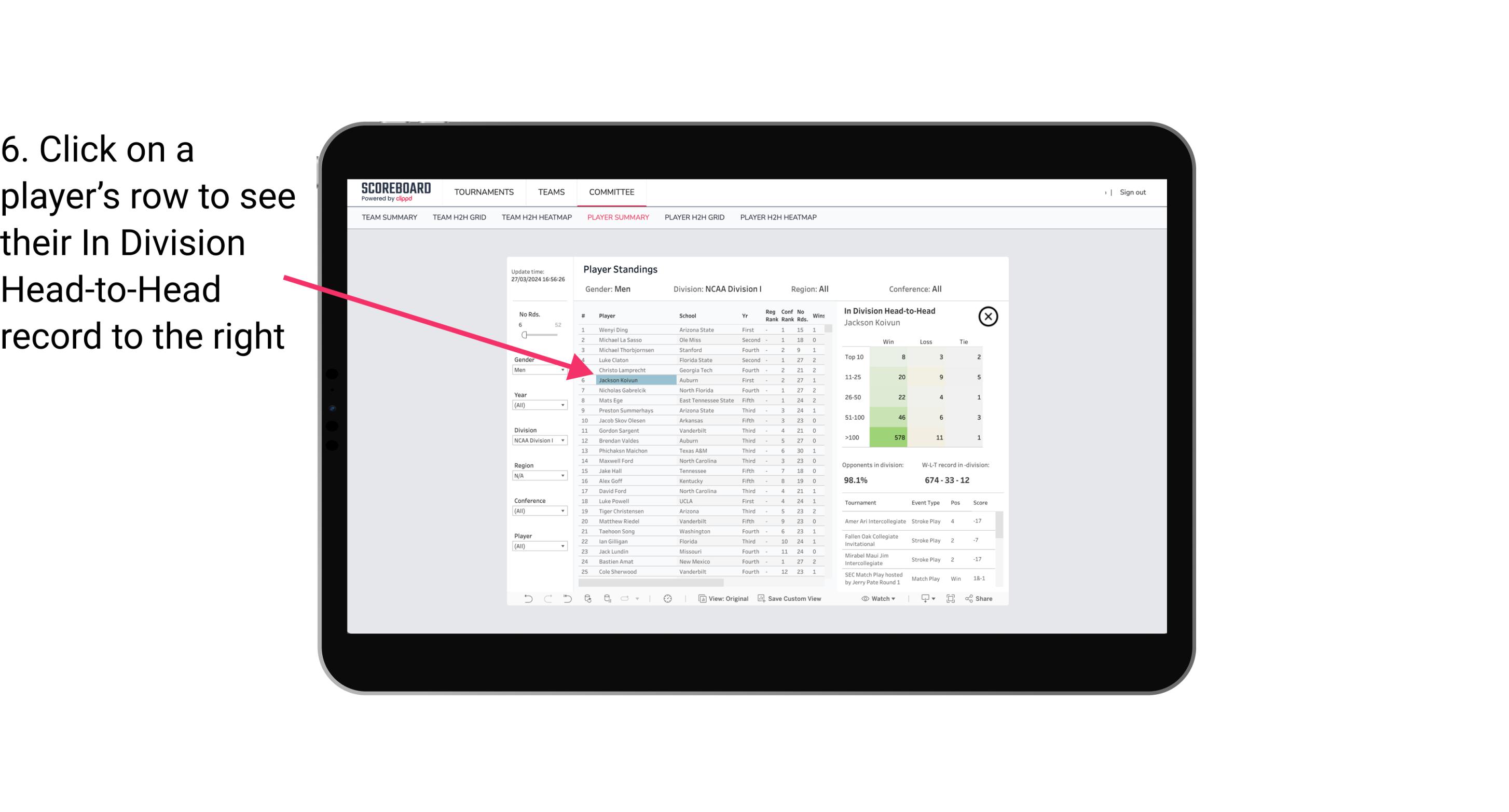Select the PLAYER SUMMARY tab
Viewport: 1509px width, 812px height.
pyautogui.click(x=617, y=217)
